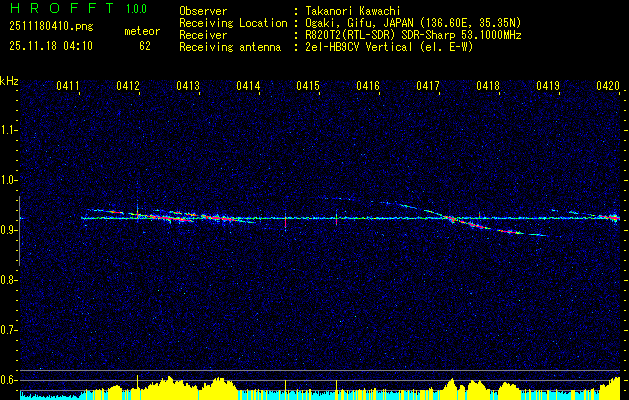Viewport: 629px width, 400px height.
Task: Click the Receiver label
Action: tap(203, 35)
